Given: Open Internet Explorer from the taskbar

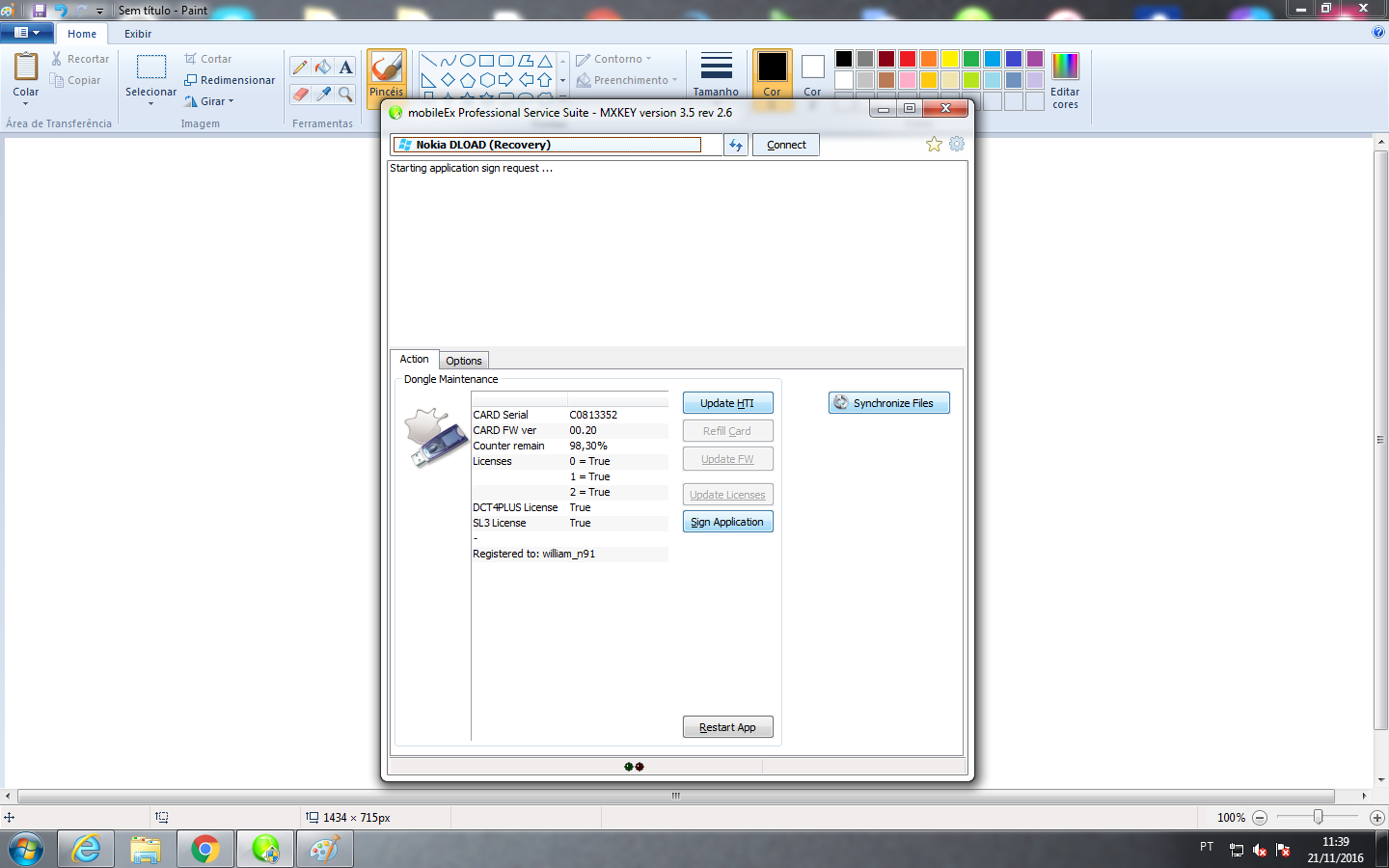Looking at the screenshot, I should [x=86, y=850].
